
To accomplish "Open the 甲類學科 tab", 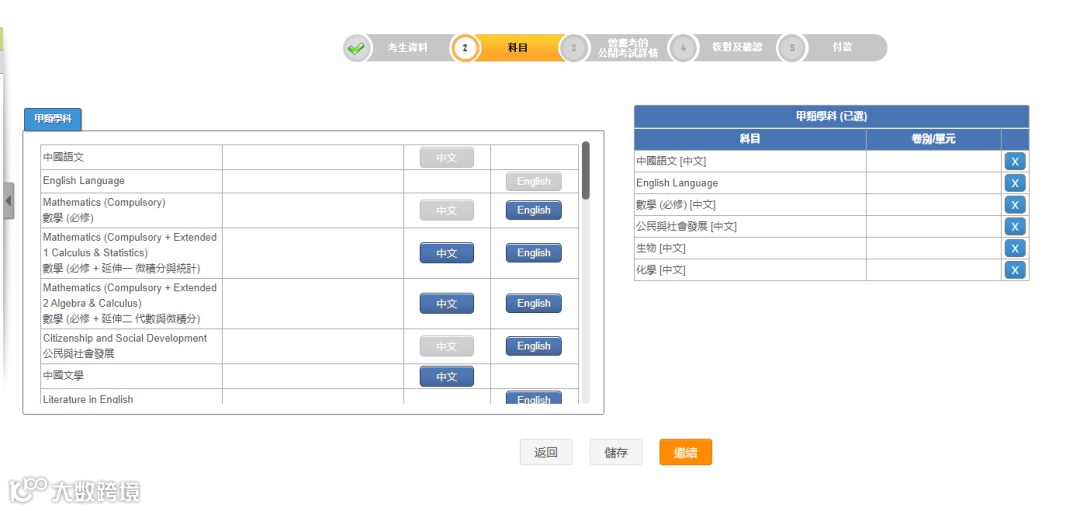I will [53, 119].
